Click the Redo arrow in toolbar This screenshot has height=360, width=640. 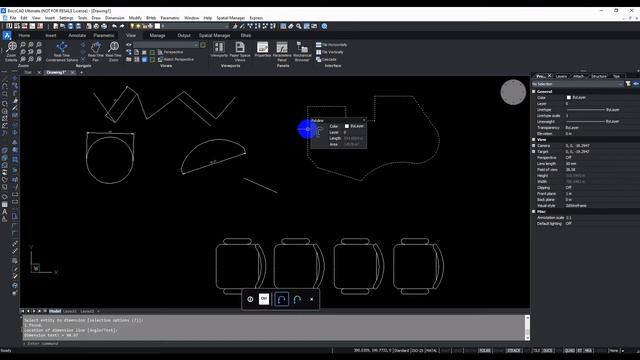pyautogui.click(x=122, y=26)
